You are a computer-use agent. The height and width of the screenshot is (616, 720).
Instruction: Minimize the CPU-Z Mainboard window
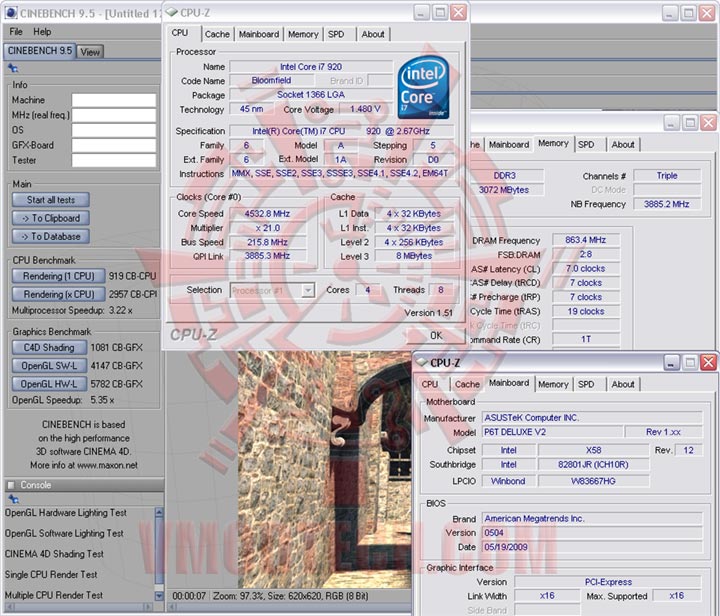pos(671,363)
